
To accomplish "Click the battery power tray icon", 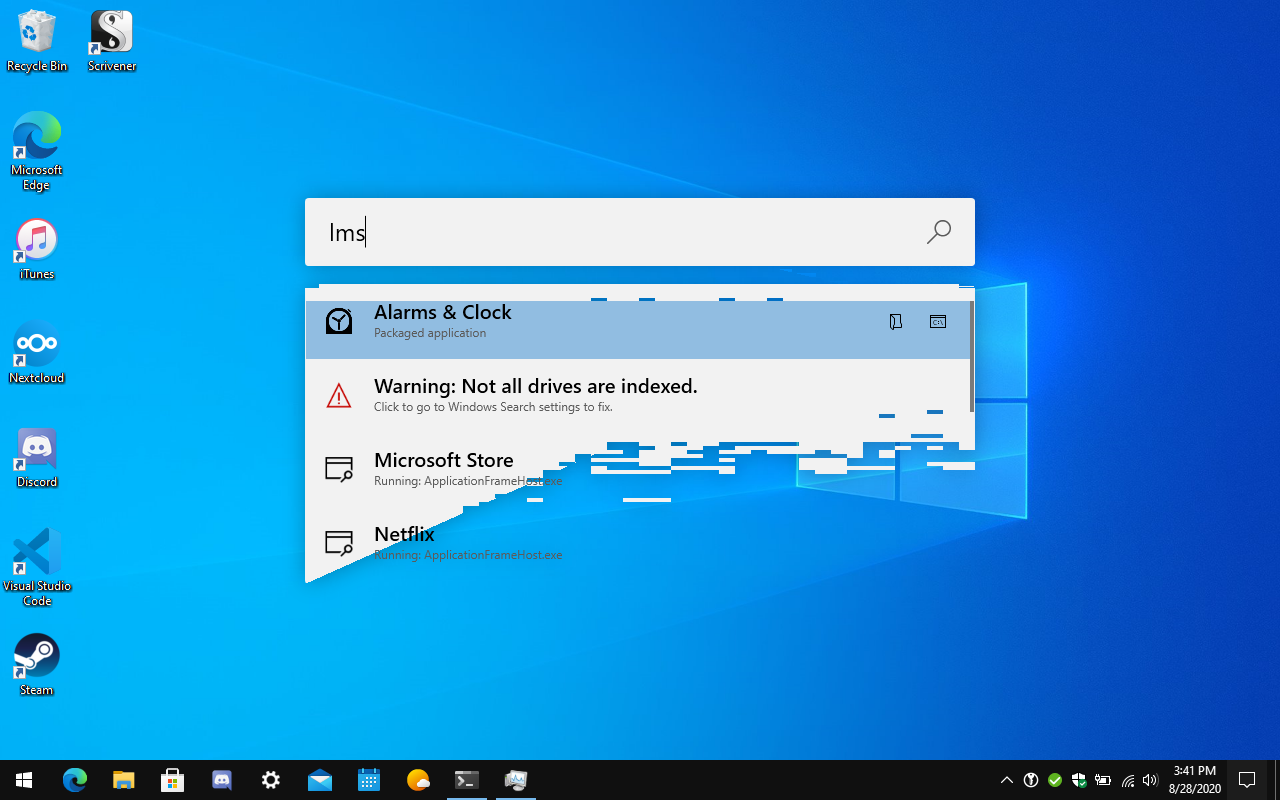I will click(x=1103, y=780).
